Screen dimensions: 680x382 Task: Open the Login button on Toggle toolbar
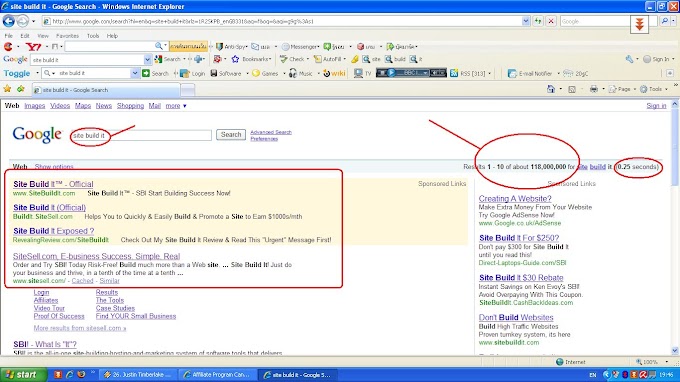click(x=193, y=73)
